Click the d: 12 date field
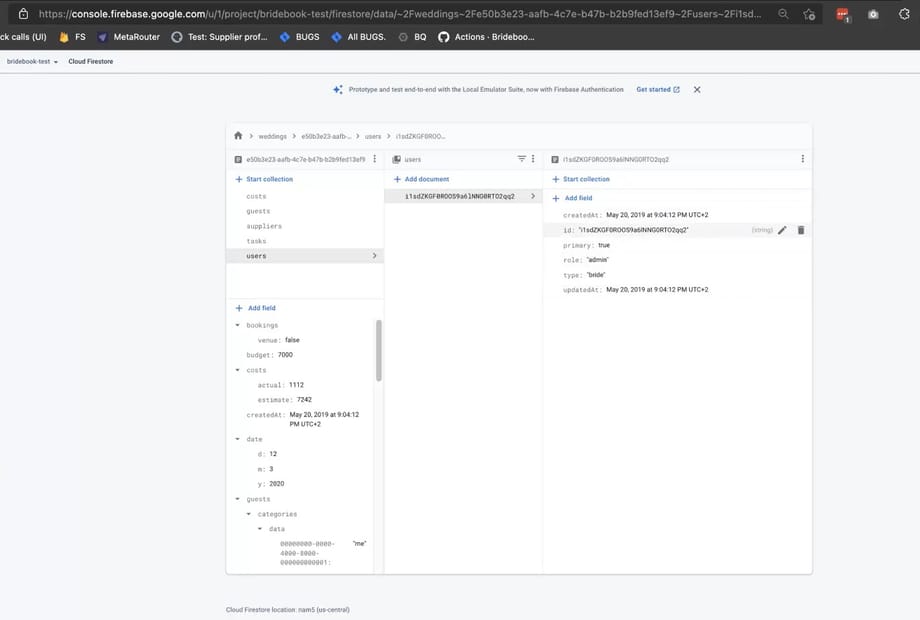 [268, 454]
